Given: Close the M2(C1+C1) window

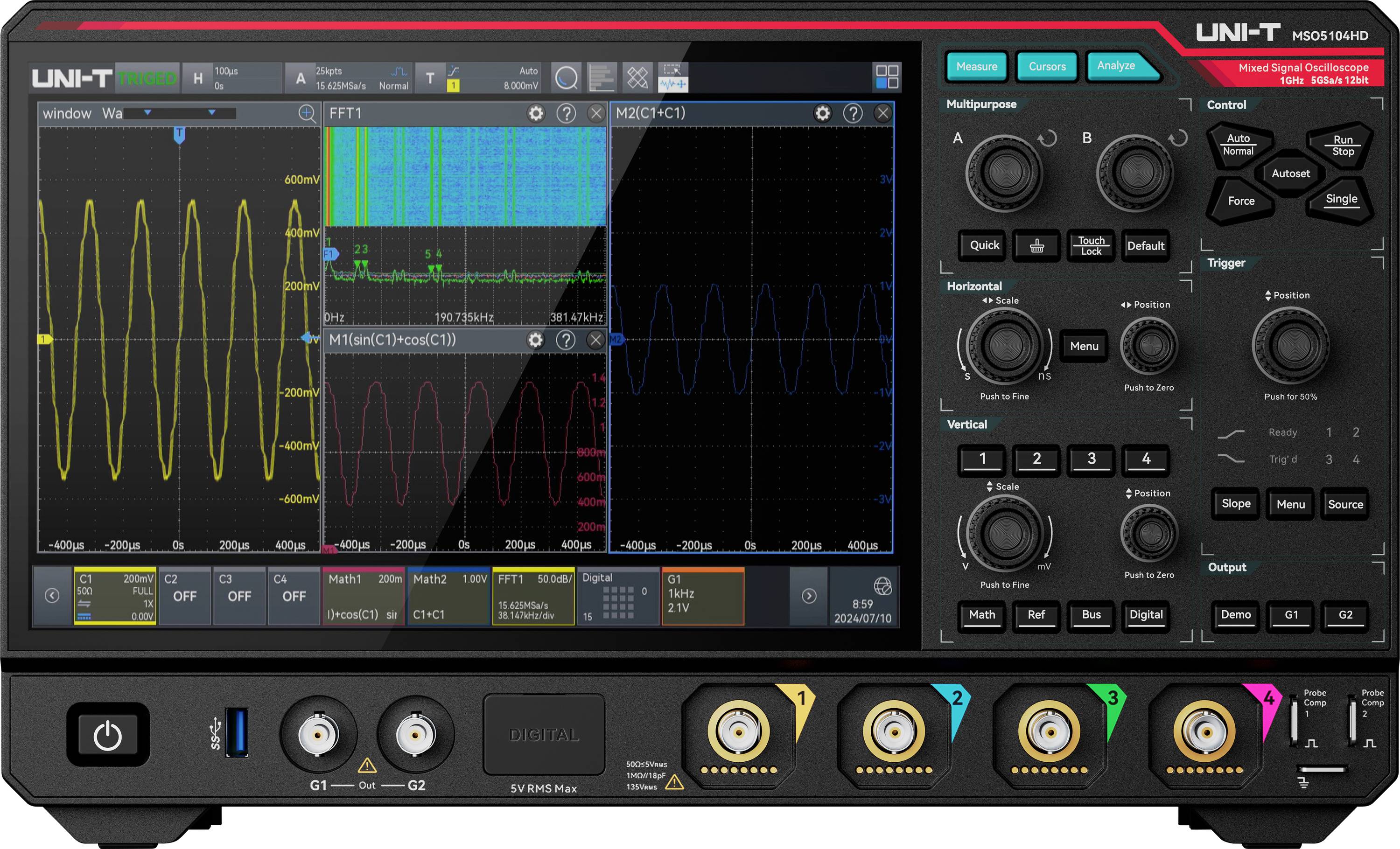Looking at the screenshot, I should point(883,113).
